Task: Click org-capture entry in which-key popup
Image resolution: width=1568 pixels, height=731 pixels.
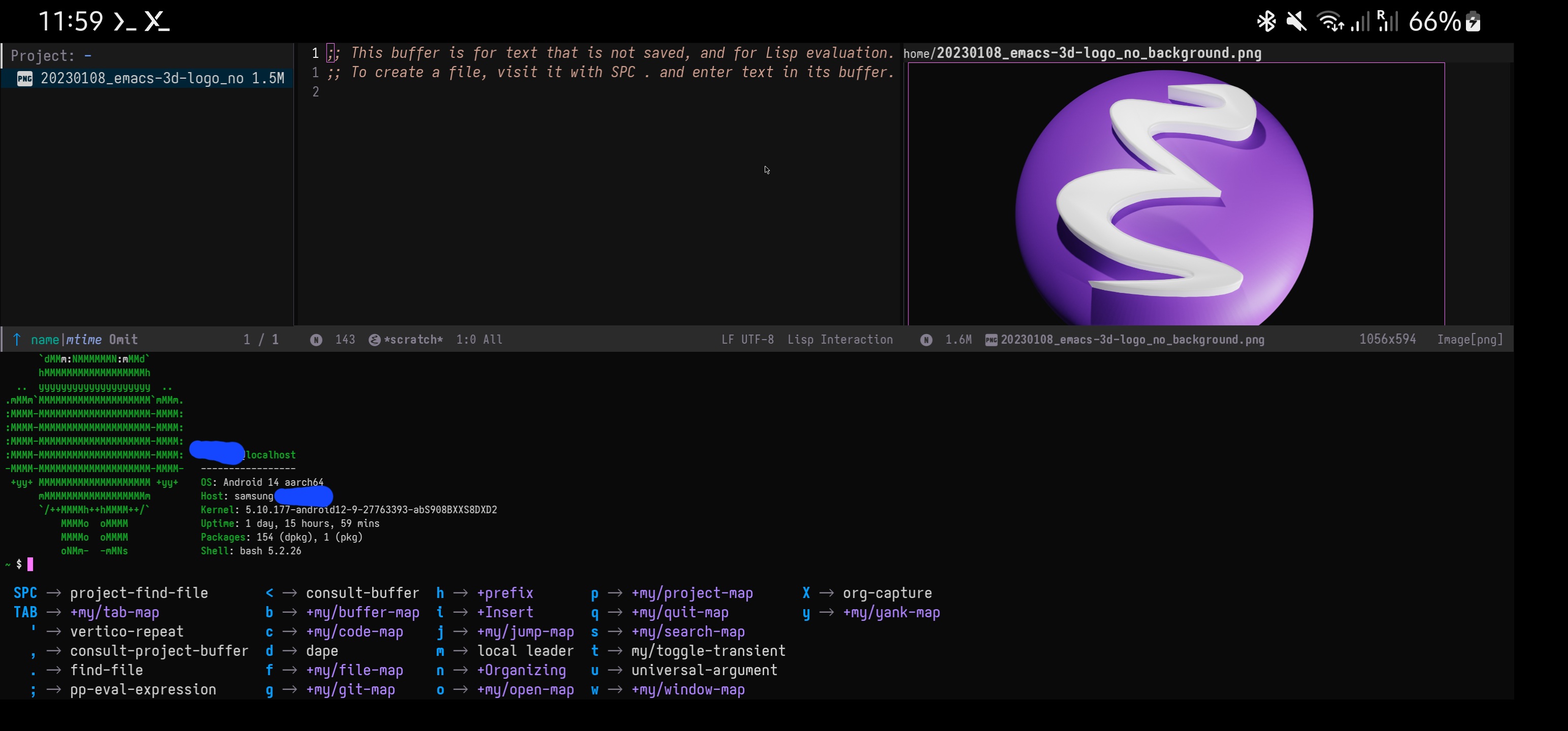Action: click(887, 593)
